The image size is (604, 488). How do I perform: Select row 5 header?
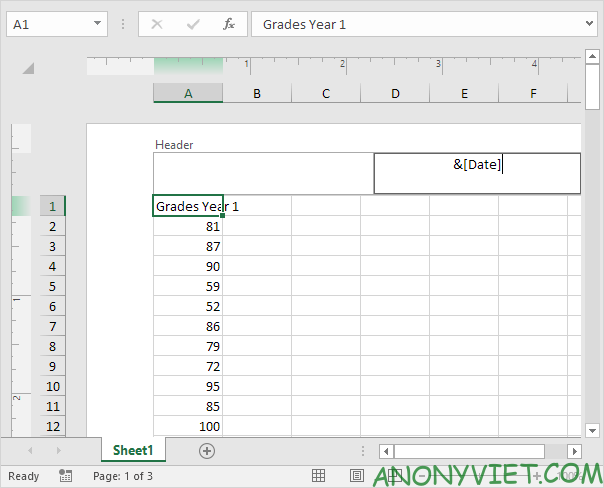(x=52, y=286)
